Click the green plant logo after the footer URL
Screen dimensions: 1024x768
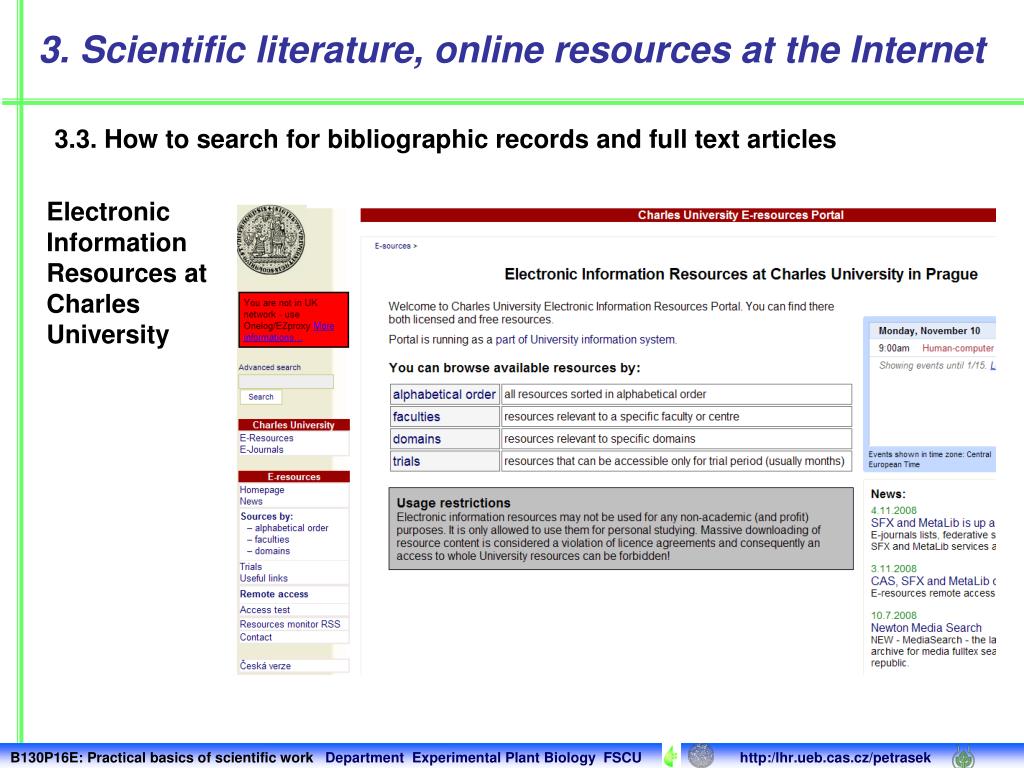click(963, 757)
